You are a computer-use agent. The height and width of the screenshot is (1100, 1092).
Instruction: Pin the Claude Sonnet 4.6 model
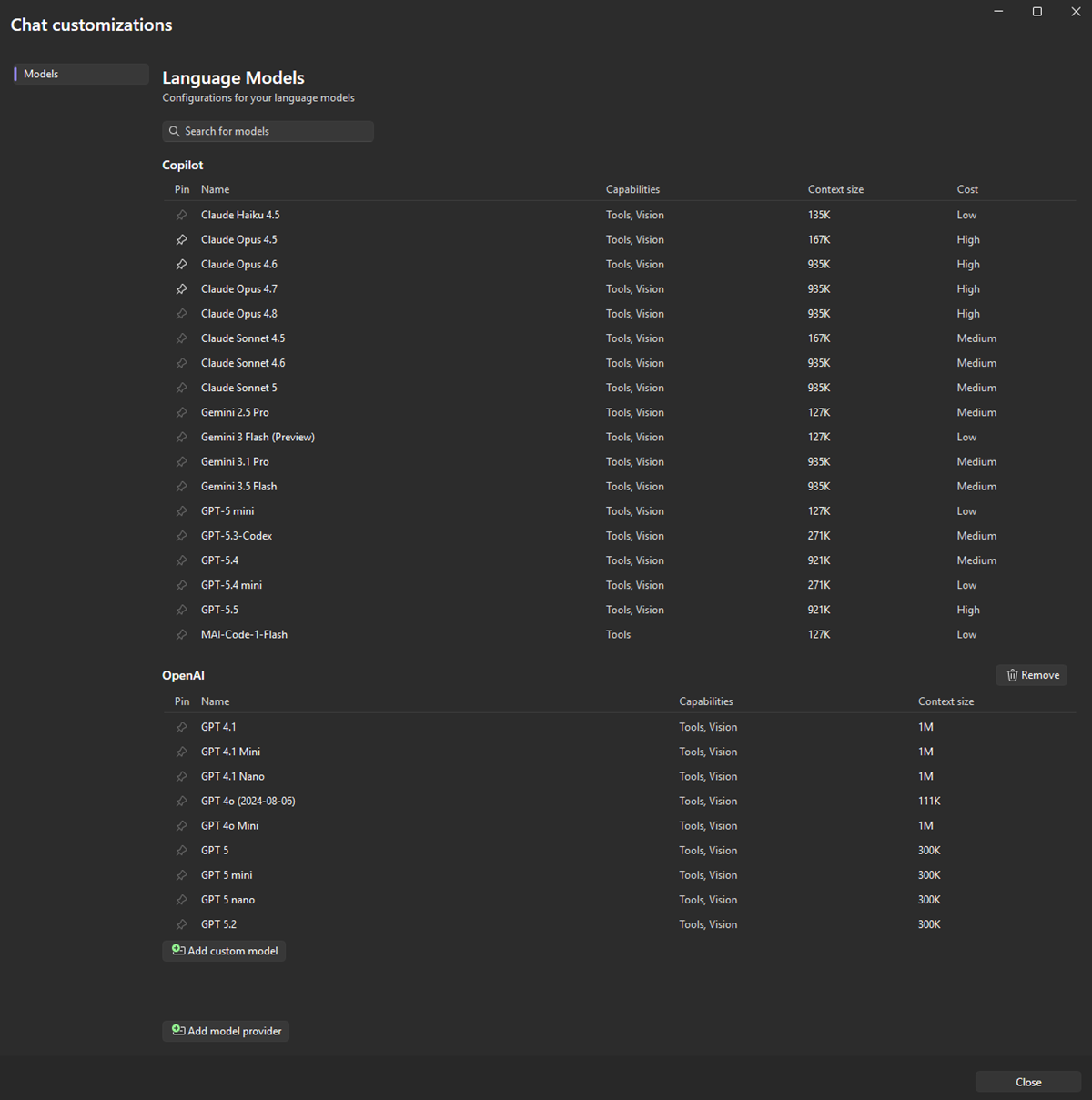coord(181,363)
